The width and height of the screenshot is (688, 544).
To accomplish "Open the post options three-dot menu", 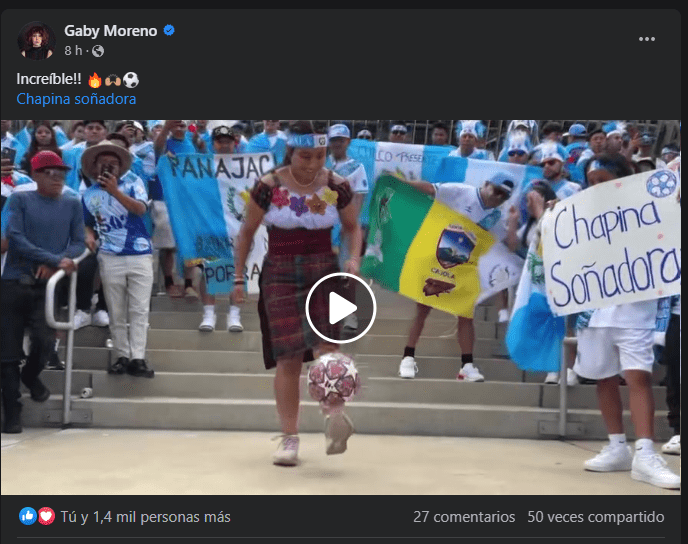I will [647, 39].
